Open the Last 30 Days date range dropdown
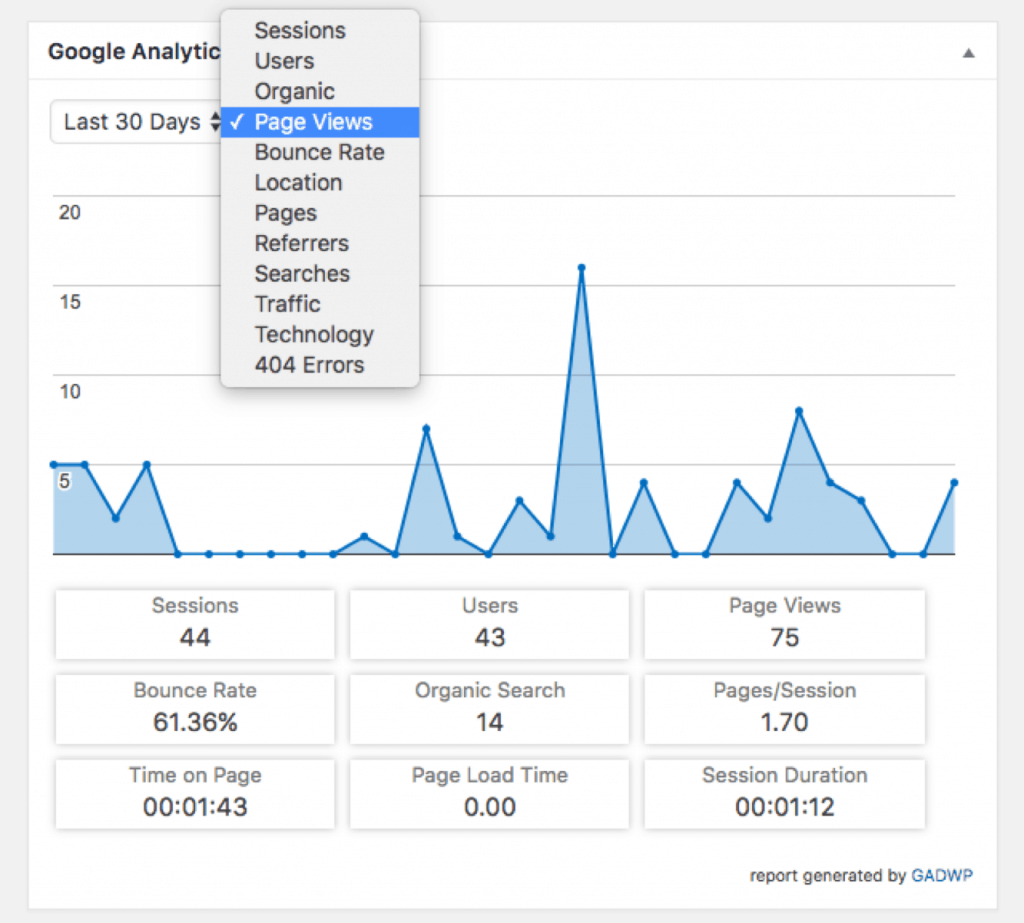 (137, 121)
